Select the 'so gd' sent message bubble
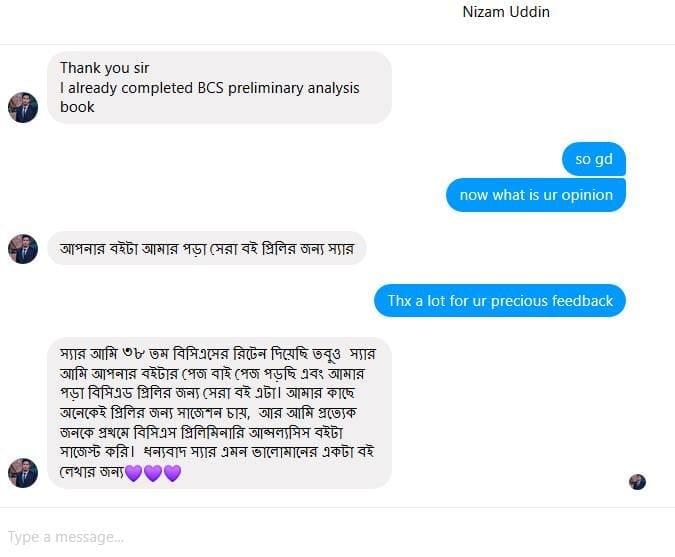 tap(594, 159)
